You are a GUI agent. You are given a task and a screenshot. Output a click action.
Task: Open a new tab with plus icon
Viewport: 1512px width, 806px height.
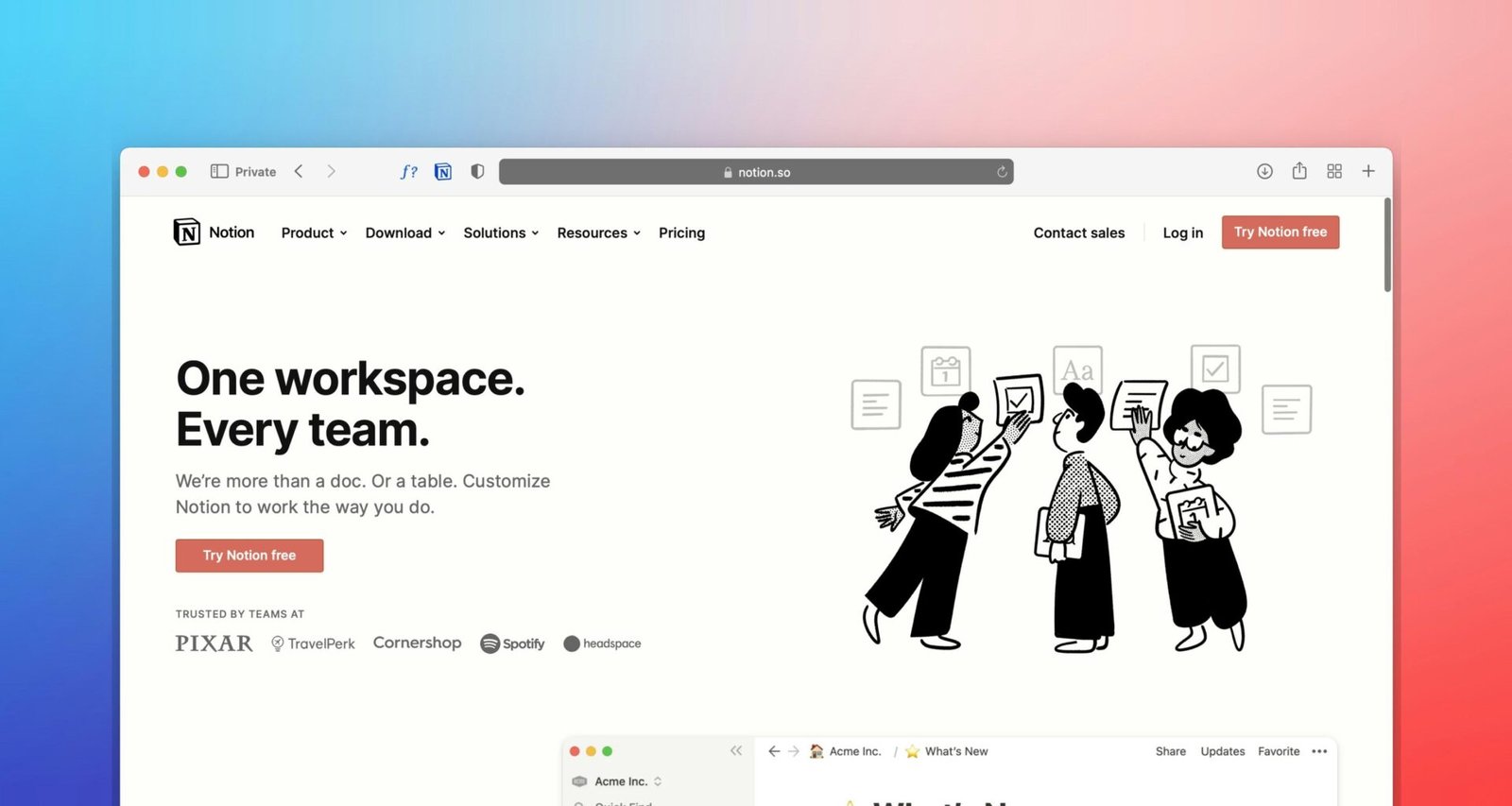pyautogui.click(x=1368, y=171)
